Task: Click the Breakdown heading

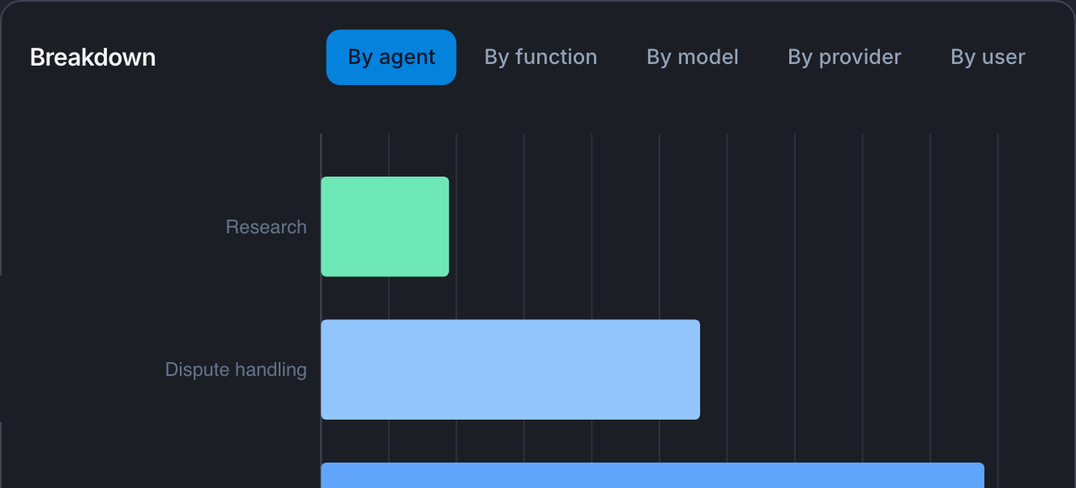Action: coord(93,57)
